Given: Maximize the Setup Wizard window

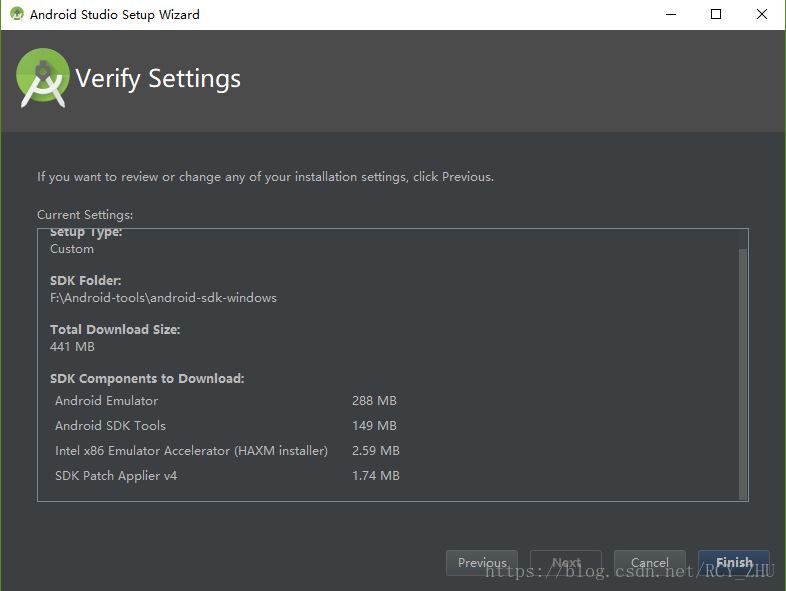Looking at the screenshot, I should click(x=716, y=14).
